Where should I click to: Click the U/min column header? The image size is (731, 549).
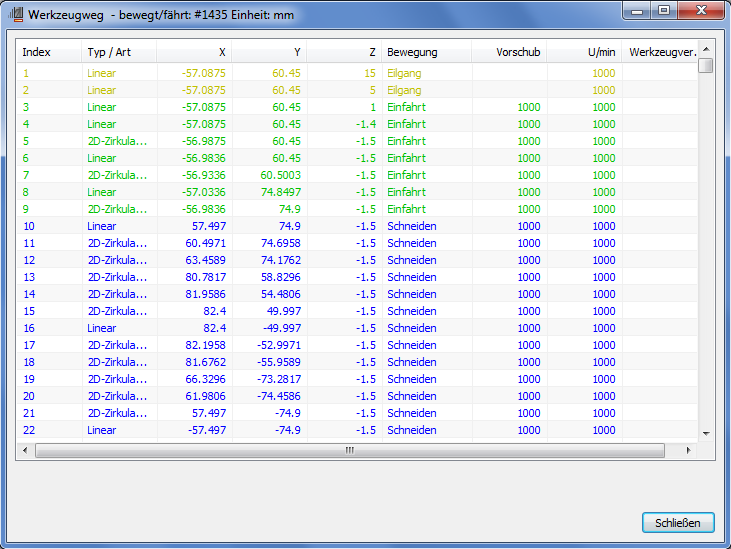click(x=584, y=52)
